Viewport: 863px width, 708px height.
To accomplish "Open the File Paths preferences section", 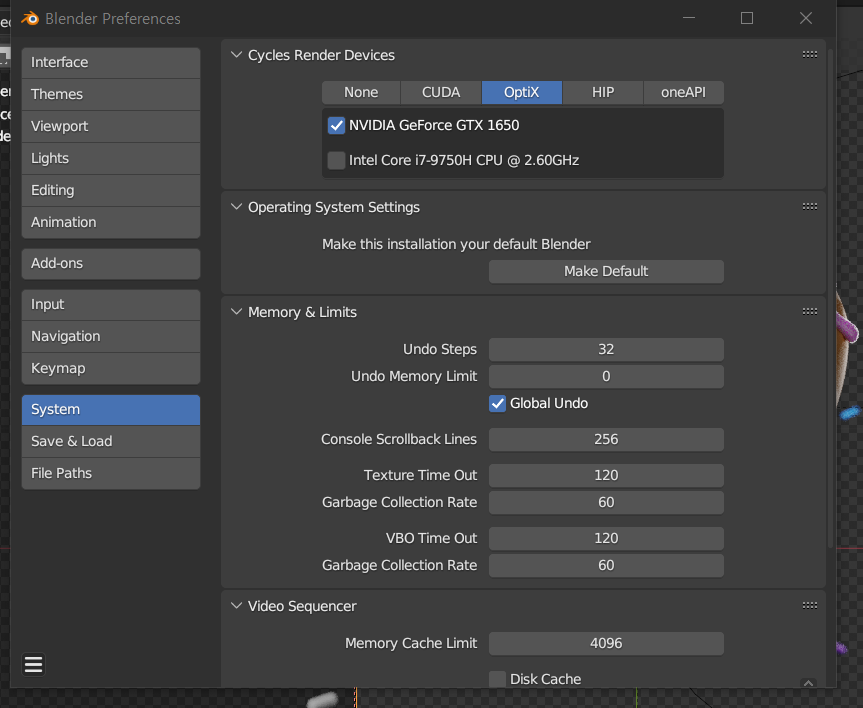I will click(x=111, y=473).
